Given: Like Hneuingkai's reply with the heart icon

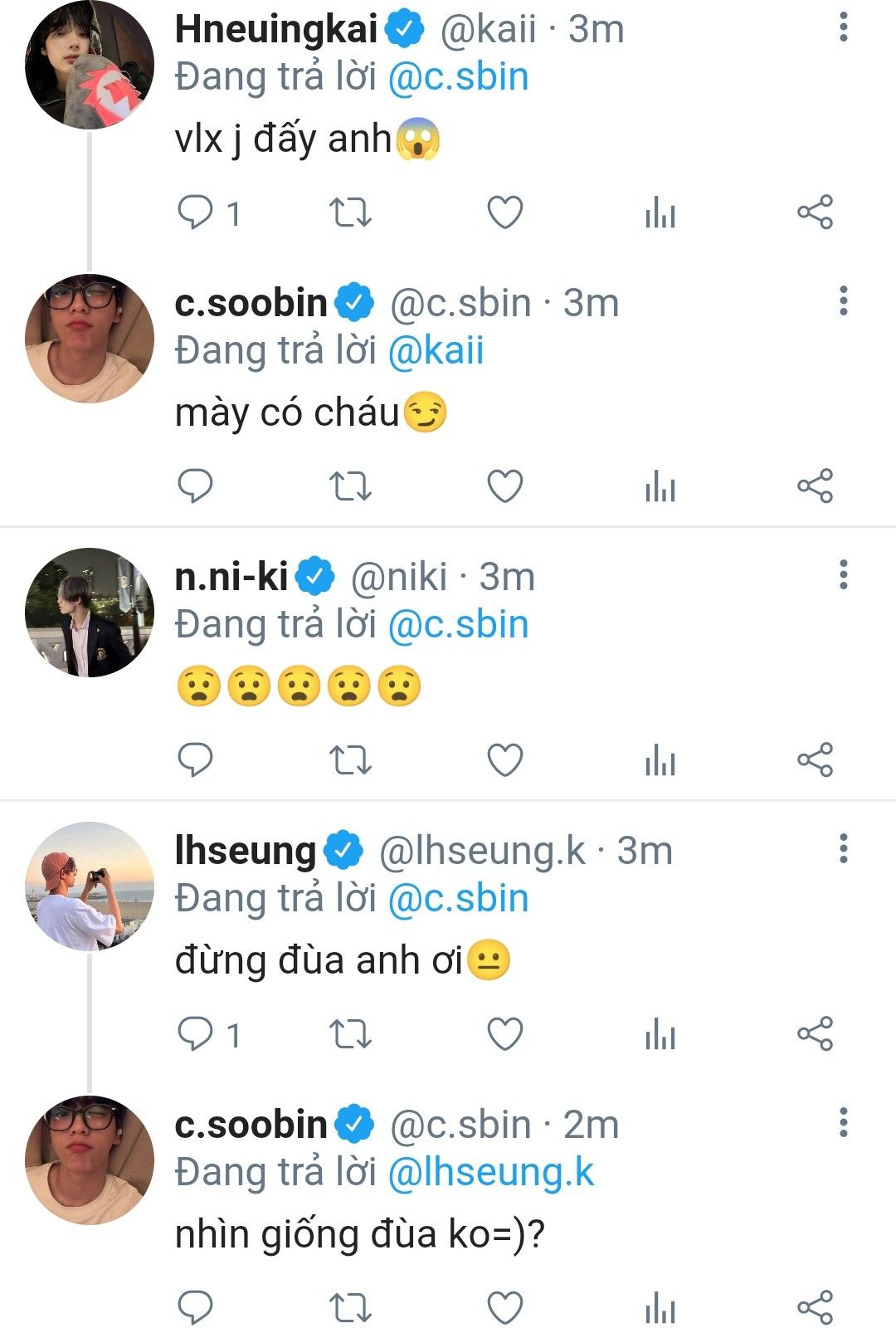Looking at the screenshot, I should tap(504, 212).
